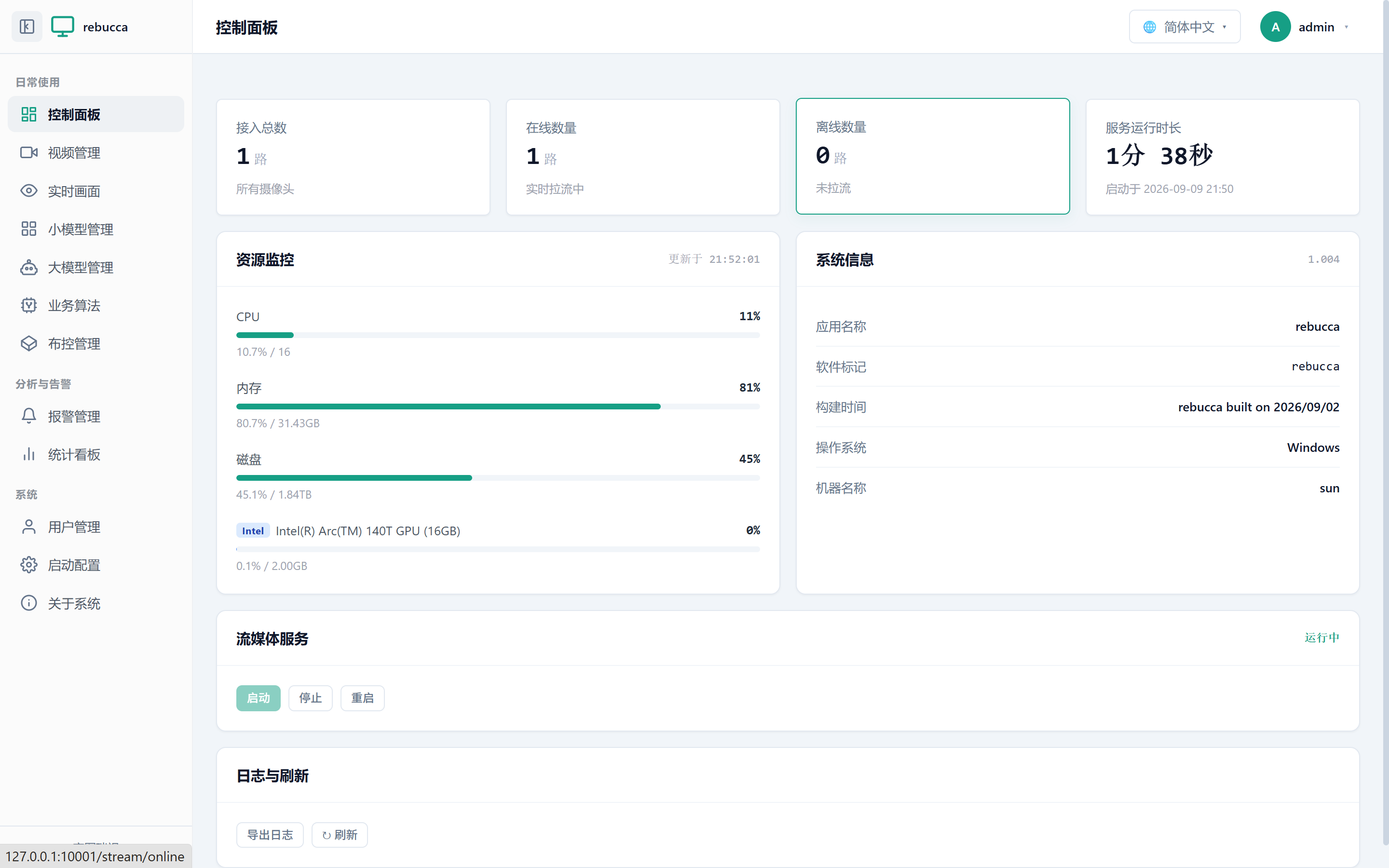Click the 布控管理 cube icon
The height and width of the screenshot is (868, 1389).
[29, 343]
